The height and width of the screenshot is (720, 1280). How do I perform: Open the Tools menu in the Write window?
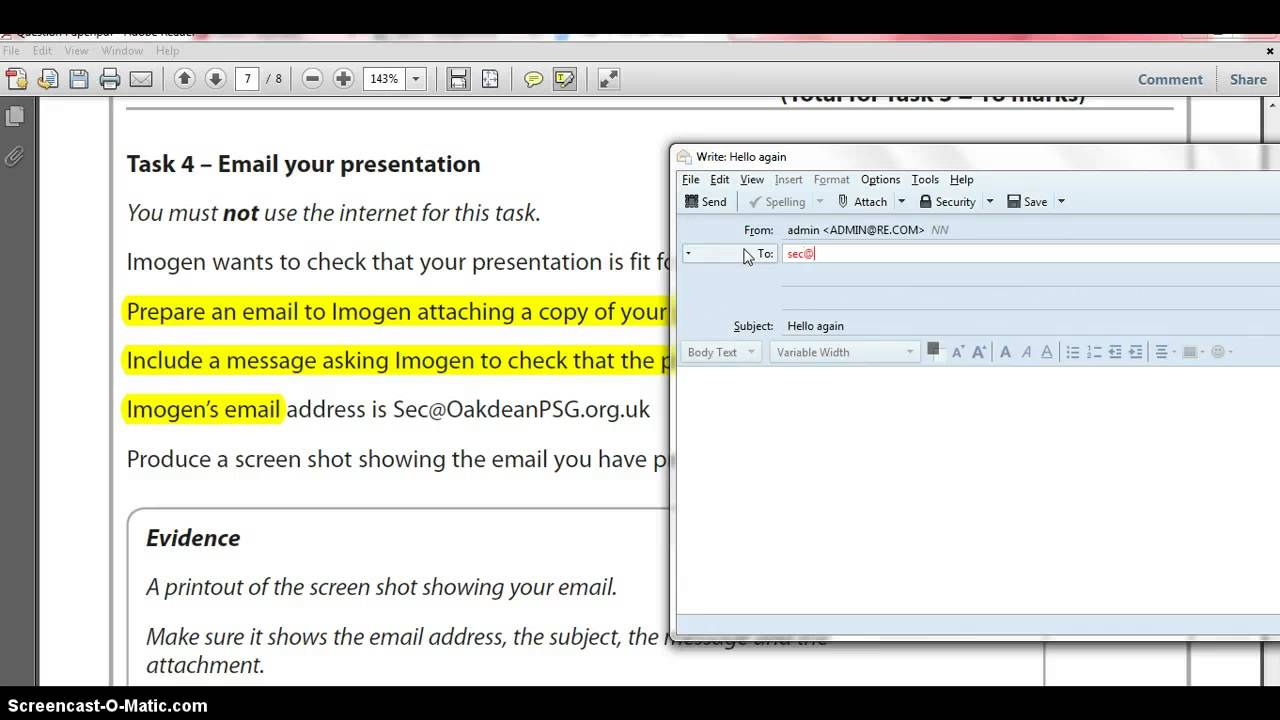[925, 180]
